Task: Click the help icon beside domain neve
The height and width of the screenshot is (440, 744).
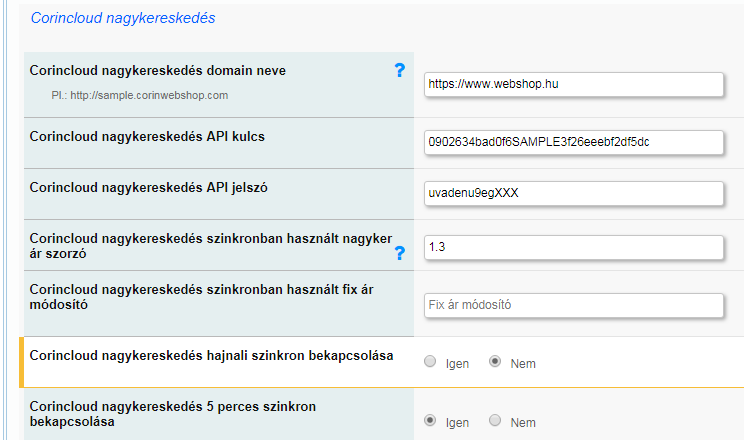Action: [400, 70]
